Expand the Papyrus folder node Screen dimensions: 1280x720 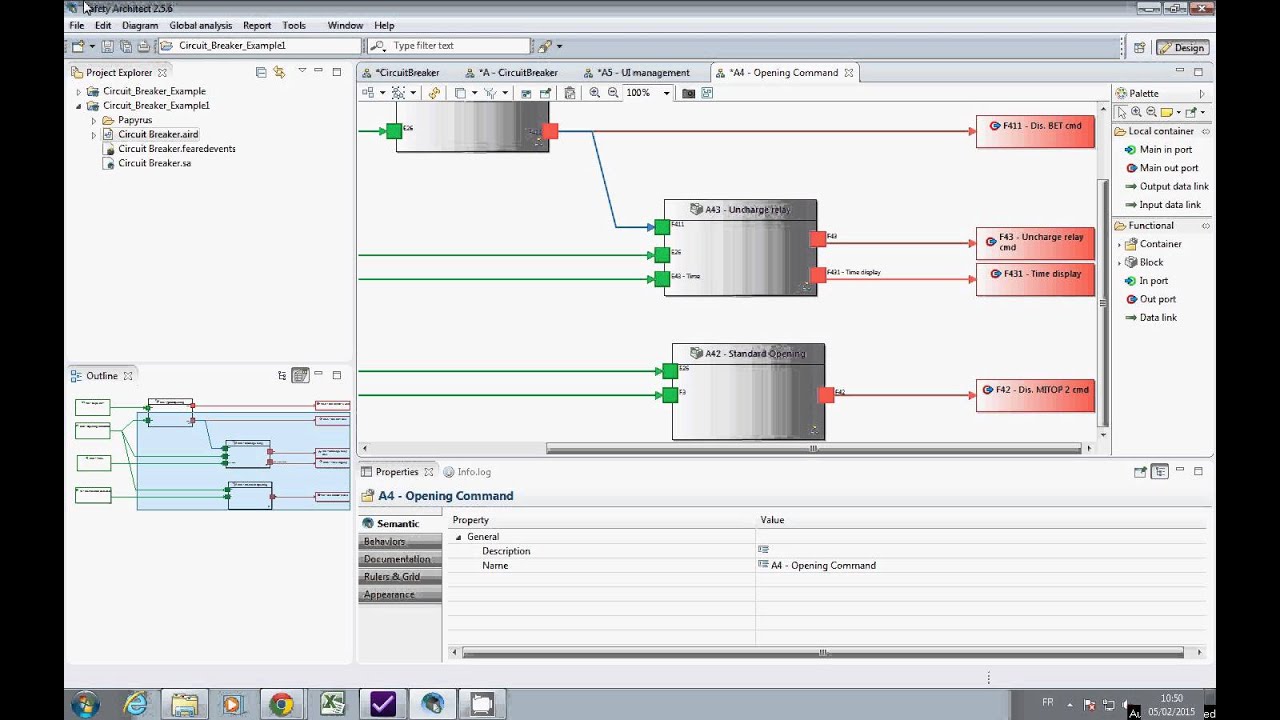(x=94, y=120)
